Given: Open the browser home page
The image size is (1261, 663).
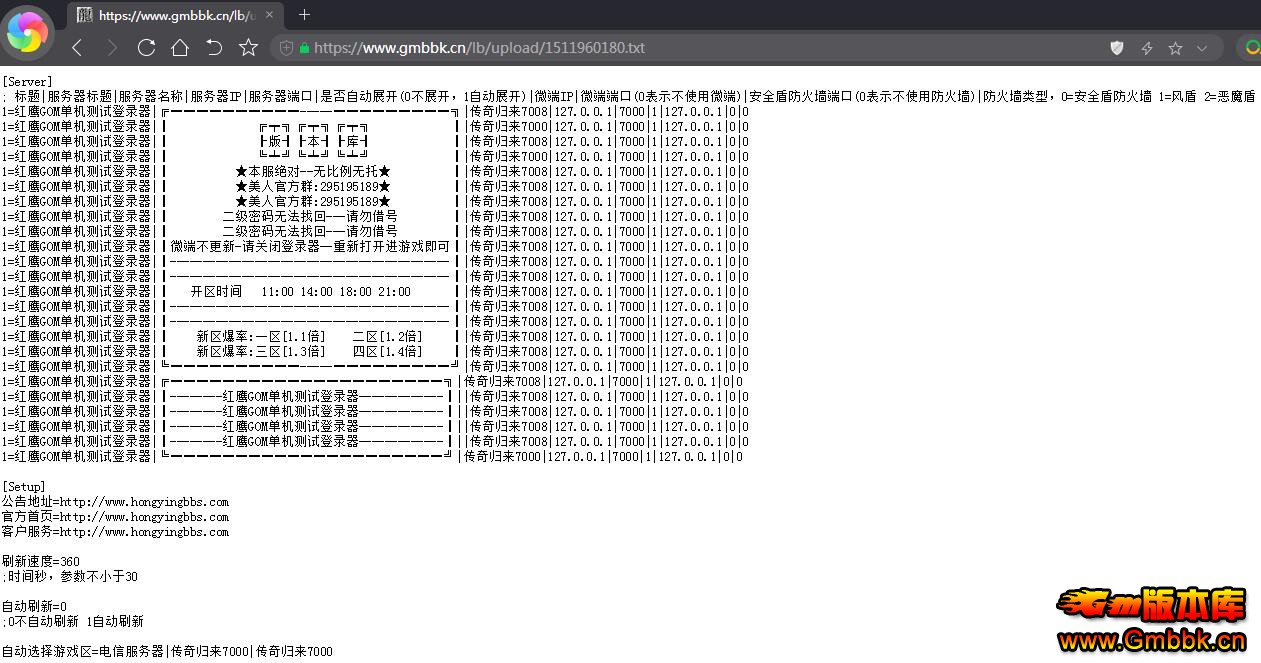Looking at the screenshot, I should pos(180,48).
